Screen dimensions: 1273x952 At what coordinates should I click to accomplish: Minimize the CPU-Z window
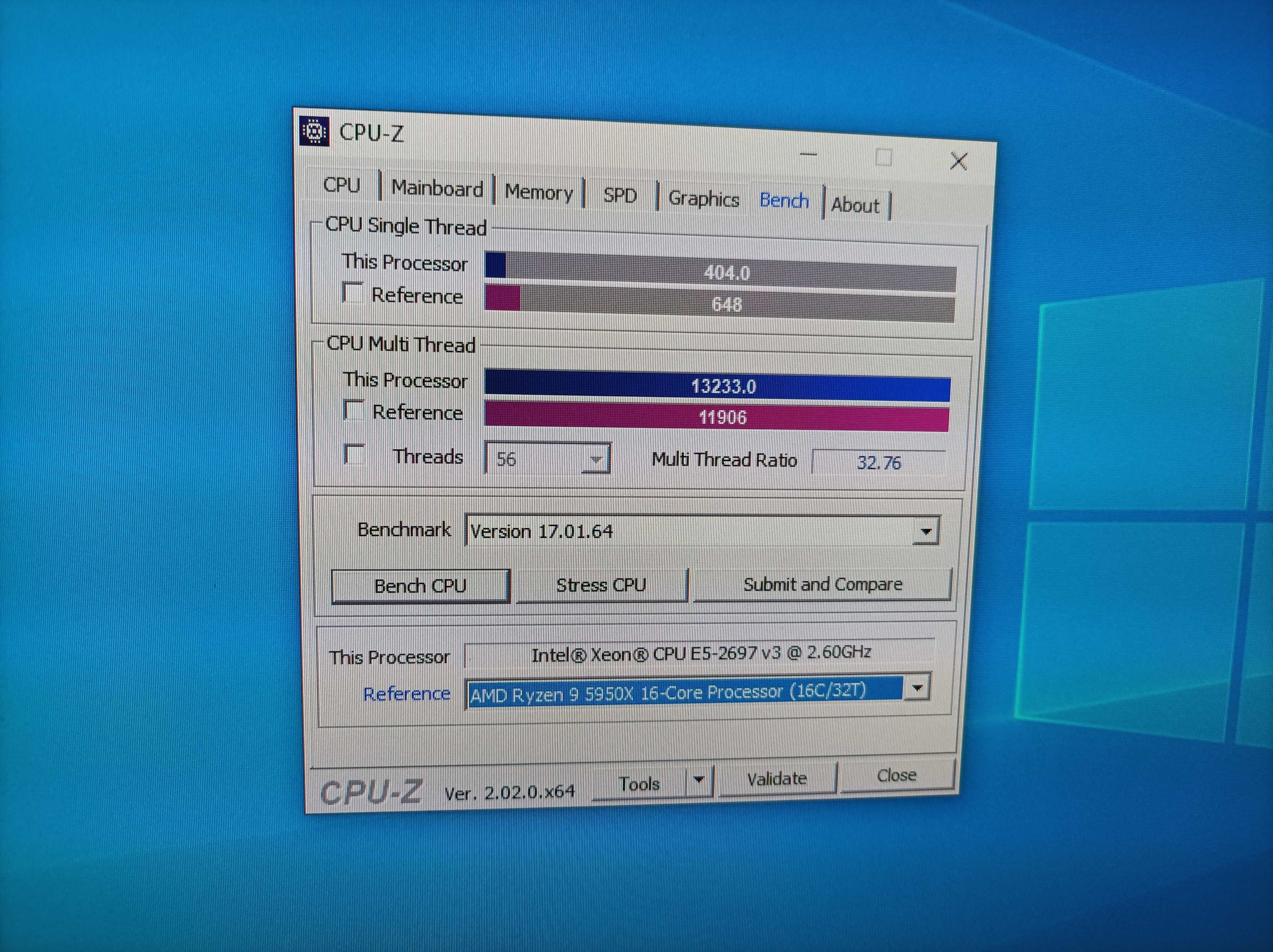[809, 154]
